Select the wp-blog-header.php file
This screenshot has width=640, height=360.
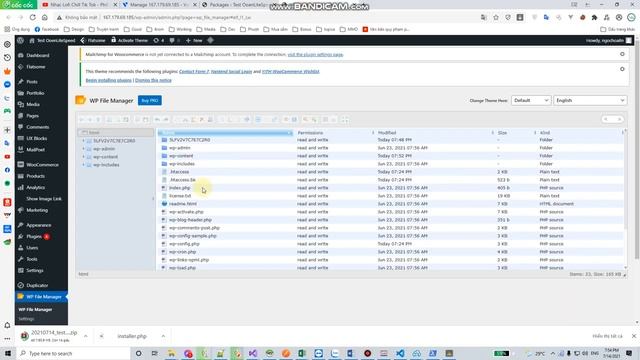click(x=190, y=220)
